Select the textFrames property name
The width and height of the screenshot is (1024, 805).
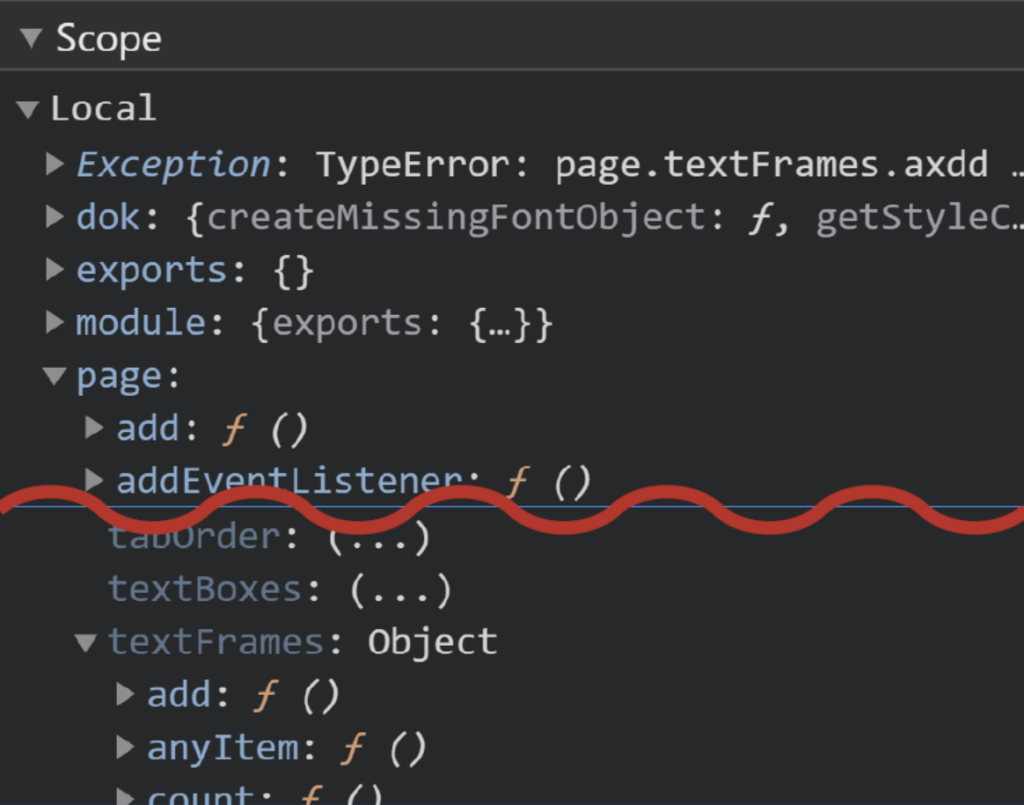pyautogui.click(x=216, y=642)
